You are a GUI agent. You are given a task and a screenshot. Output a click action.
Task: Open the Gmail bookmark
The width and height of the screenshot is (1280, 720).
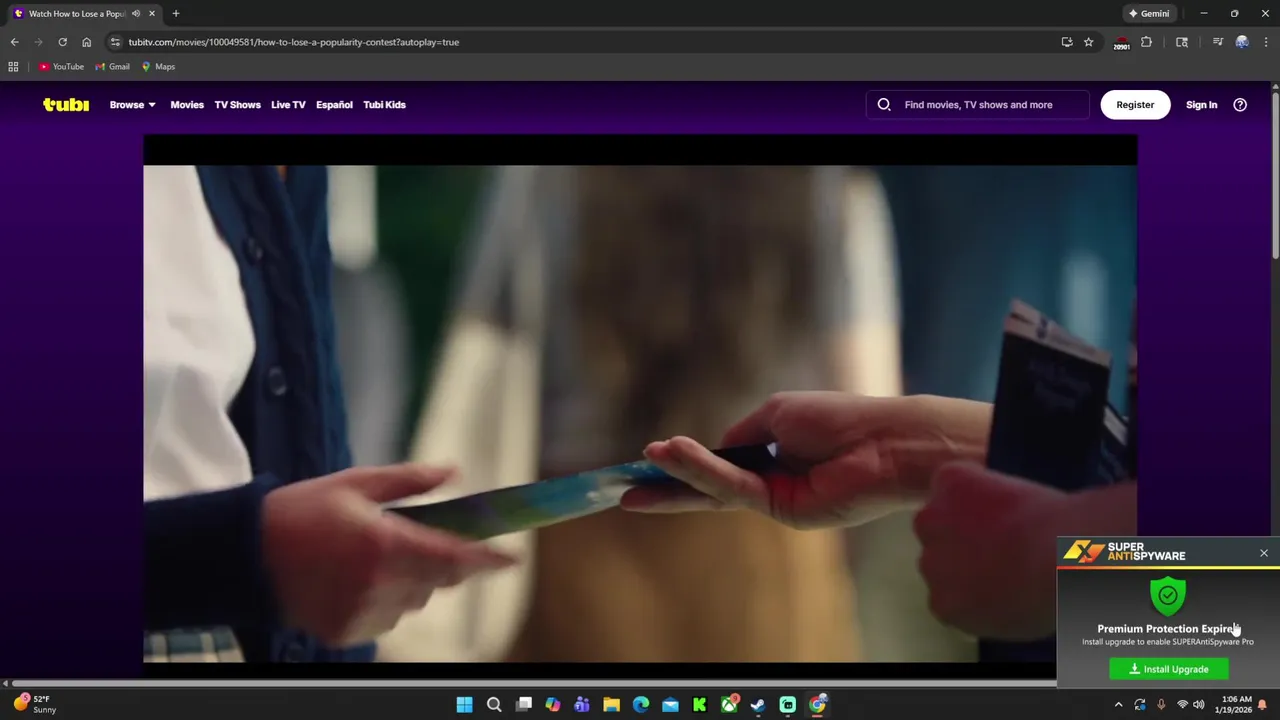[x=113, y=66]
